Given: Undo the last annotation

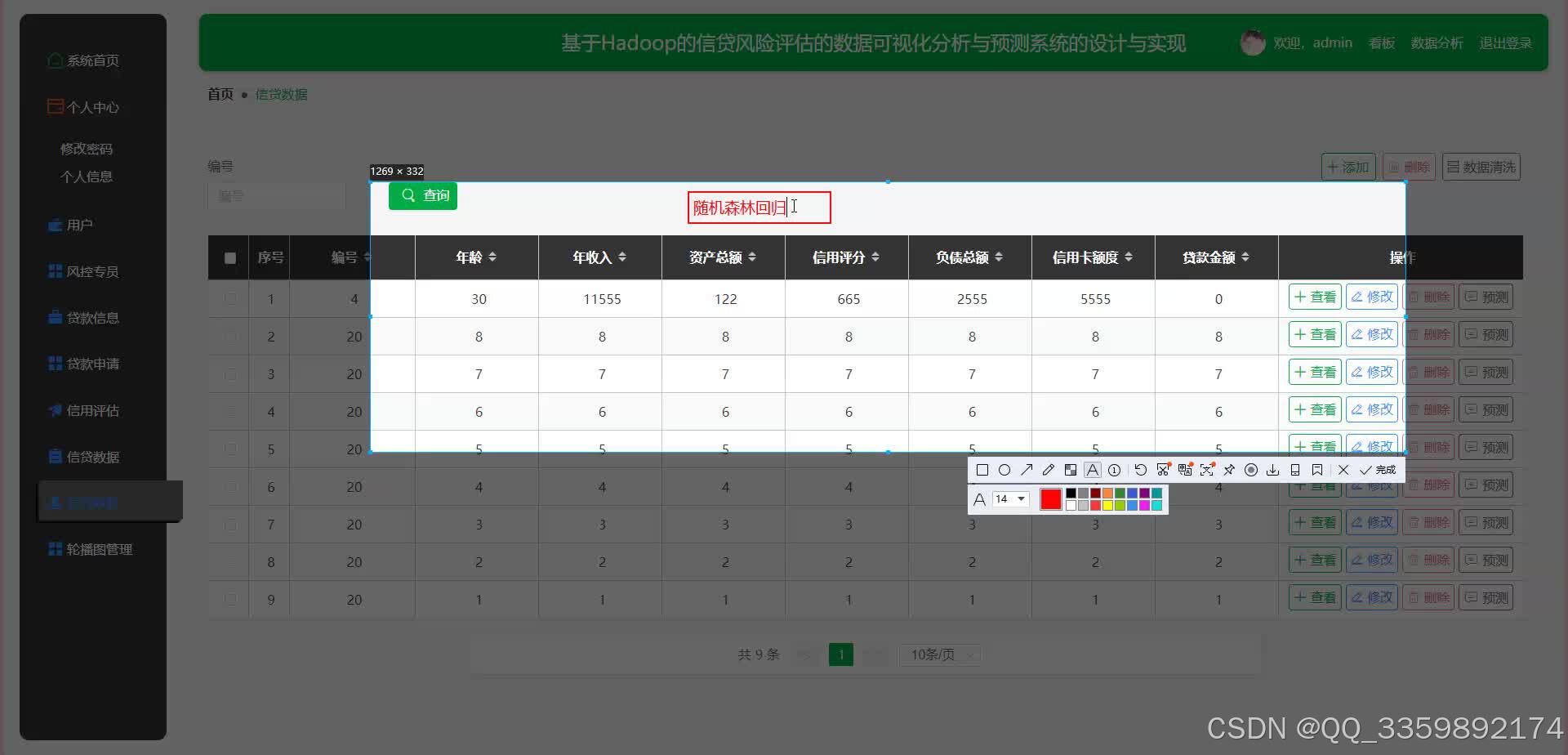Looking at the screenshot, I should click(x=1141, y=470).
